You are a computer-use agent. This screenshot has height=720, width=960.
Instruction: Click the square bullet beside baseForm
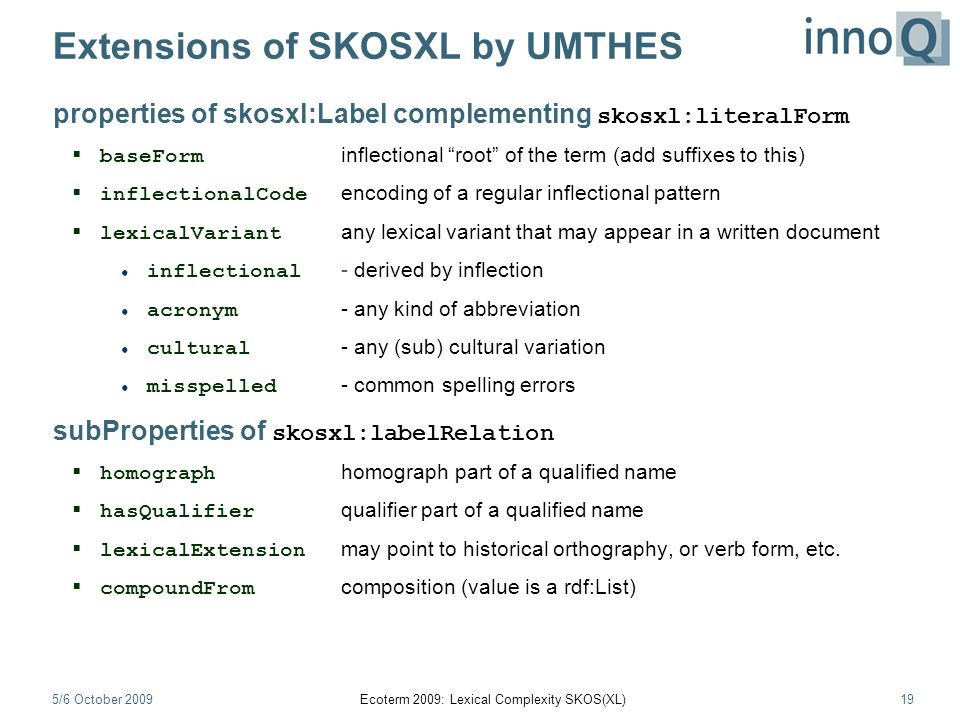pos(77,154)
